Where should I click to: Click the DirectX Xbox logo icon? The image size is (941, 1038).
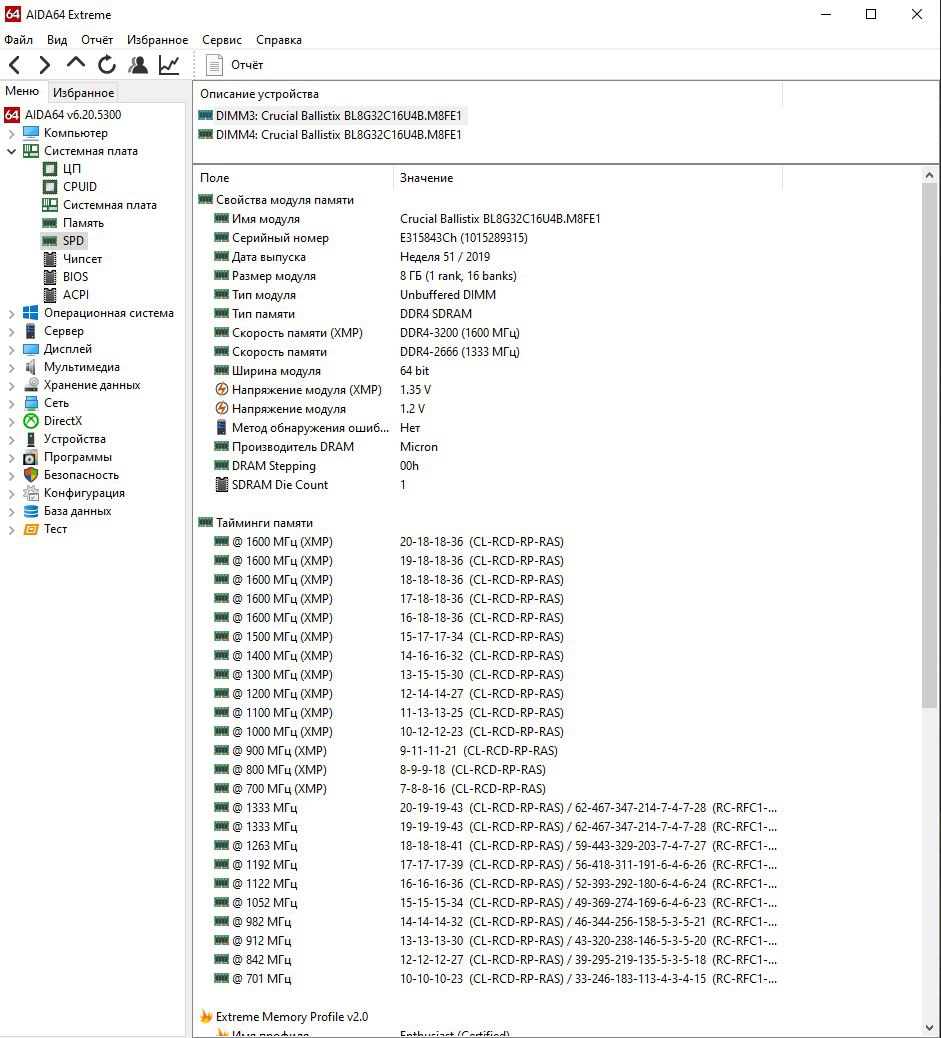[x=30, y=421]
